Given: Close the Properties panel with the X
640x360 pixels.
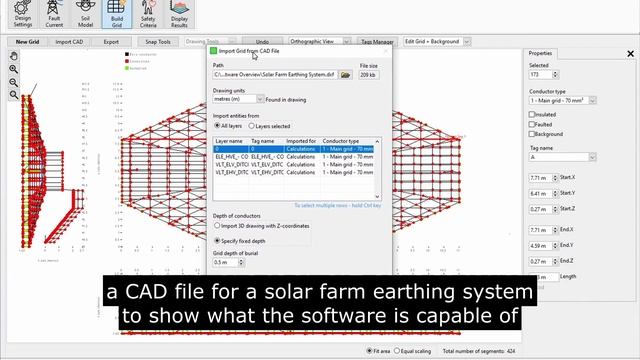Looking at the screenshot, I should (630, 53).
